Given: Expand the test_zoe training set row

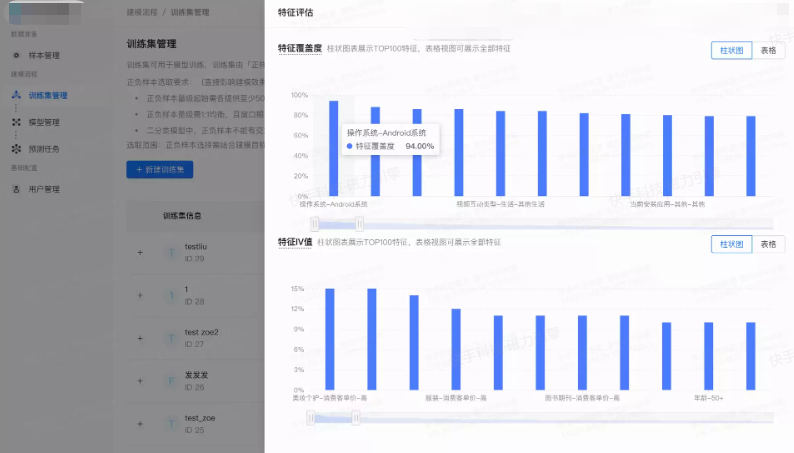Looking at the screenshot, I should 140,424.
